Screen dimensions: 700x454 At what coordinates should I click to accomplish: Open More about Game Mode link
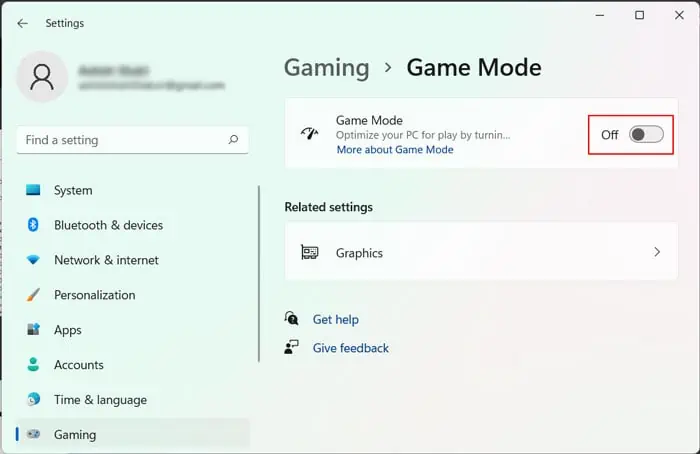395,150
